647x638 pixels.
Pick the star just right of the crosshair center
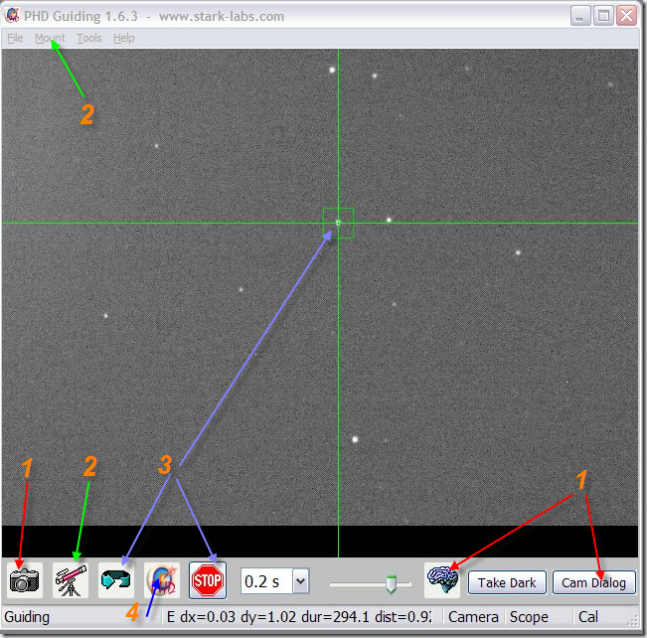pyautogui.click(x=388, y=220)
